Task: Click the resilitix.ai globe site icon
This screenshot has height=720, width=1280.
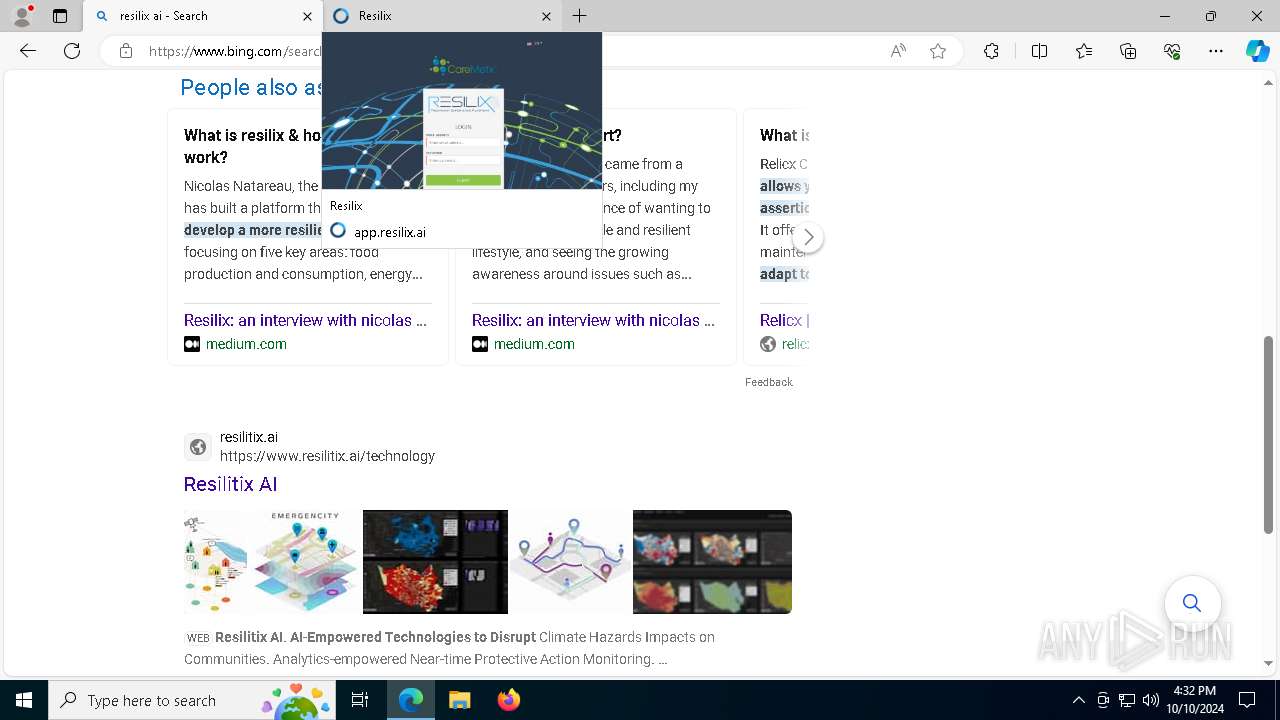Action: [x=198, y=447]
